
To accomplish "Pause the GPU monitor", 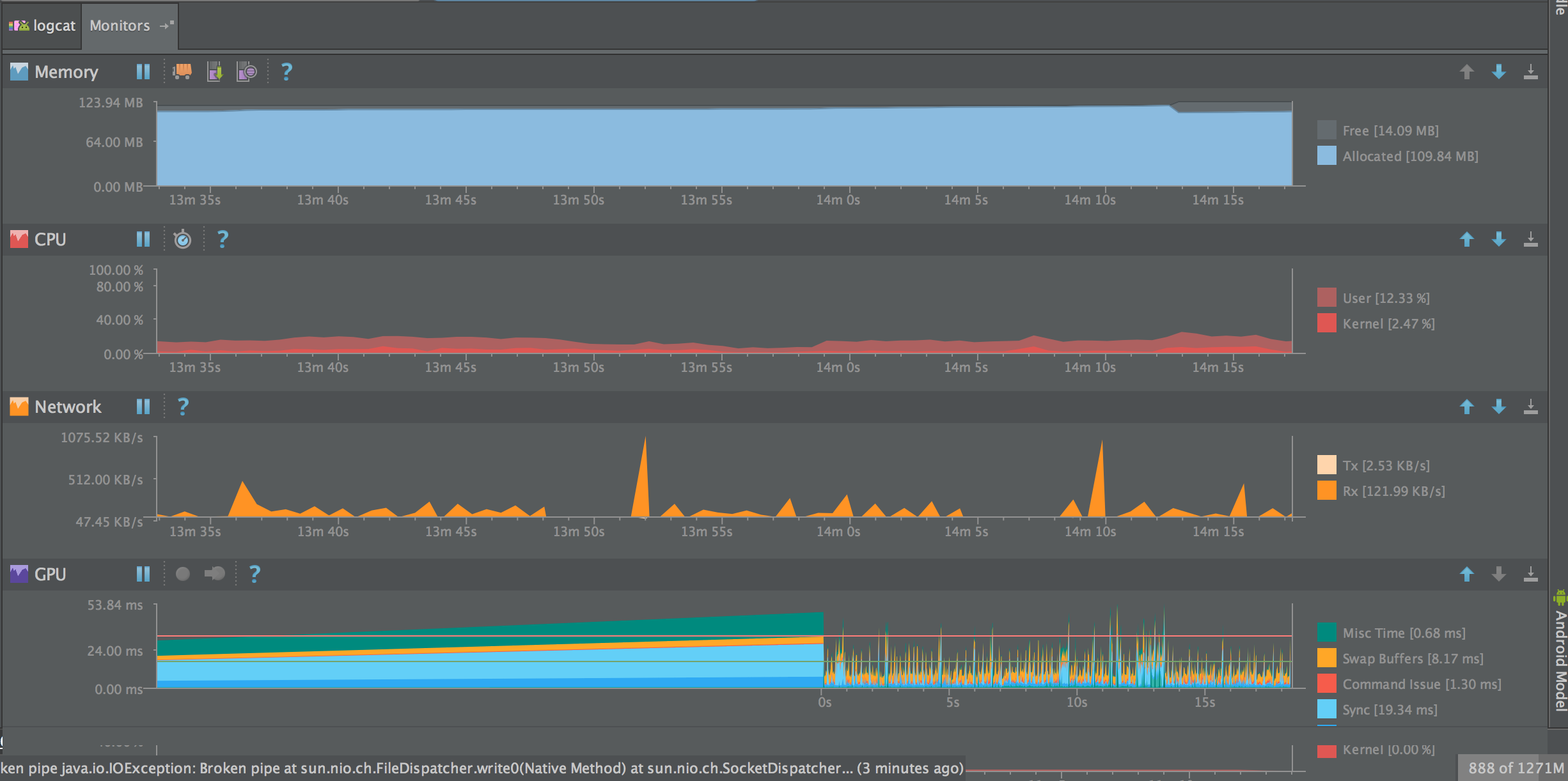I will [x=143, y=574].
